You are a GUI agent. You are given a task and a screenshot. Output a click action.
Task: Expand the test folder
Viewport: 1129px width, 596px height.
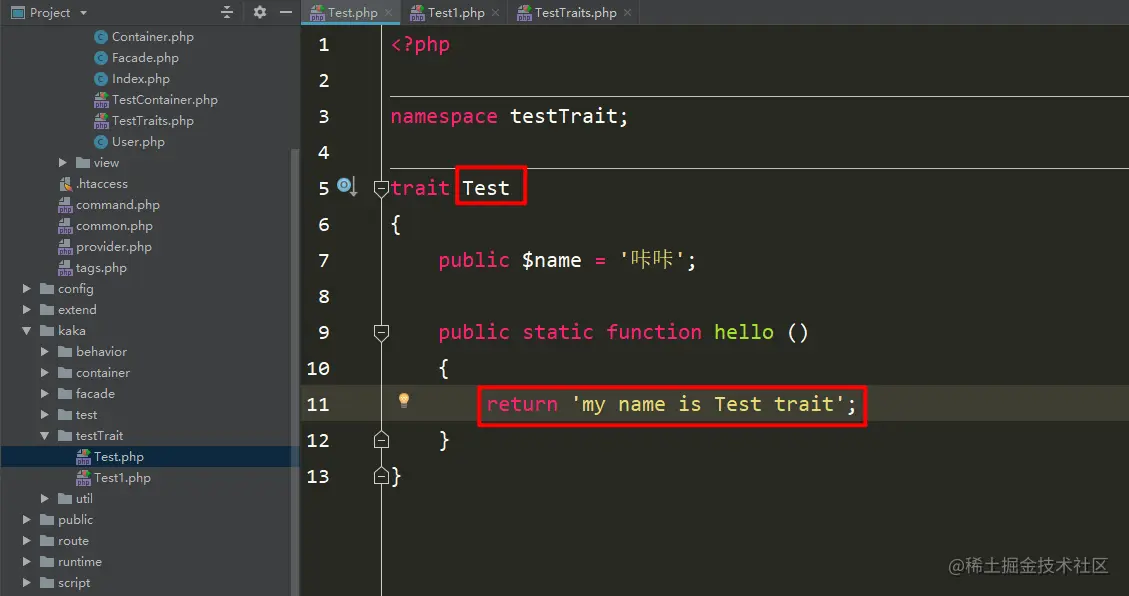pyautogui.click(x=45, y=415)
